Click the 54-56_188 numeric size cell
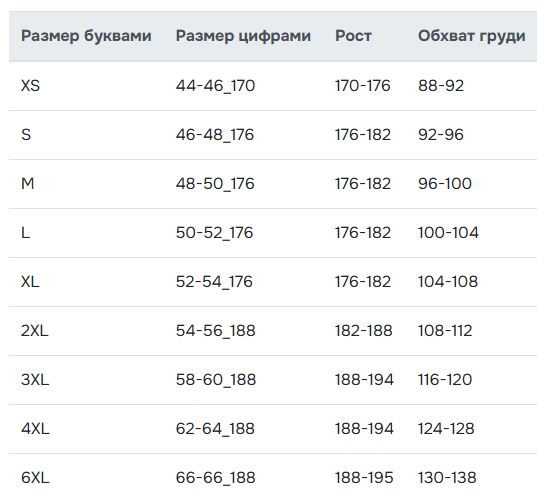Image resolution: width=537 pixels, height=502 pixels. (x=215, y=330)
